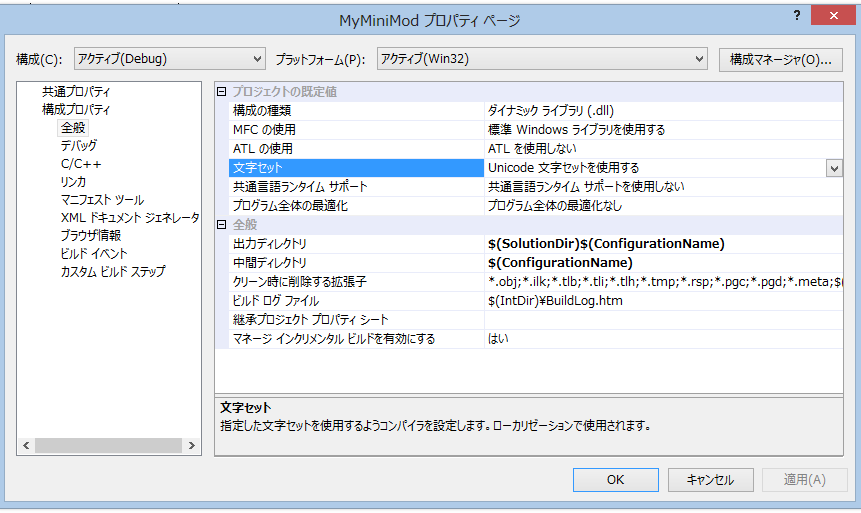The width and height of the screenshot is (861, 513).
Task: Click the tree's scroll left arrow
Action: [26, 446]
